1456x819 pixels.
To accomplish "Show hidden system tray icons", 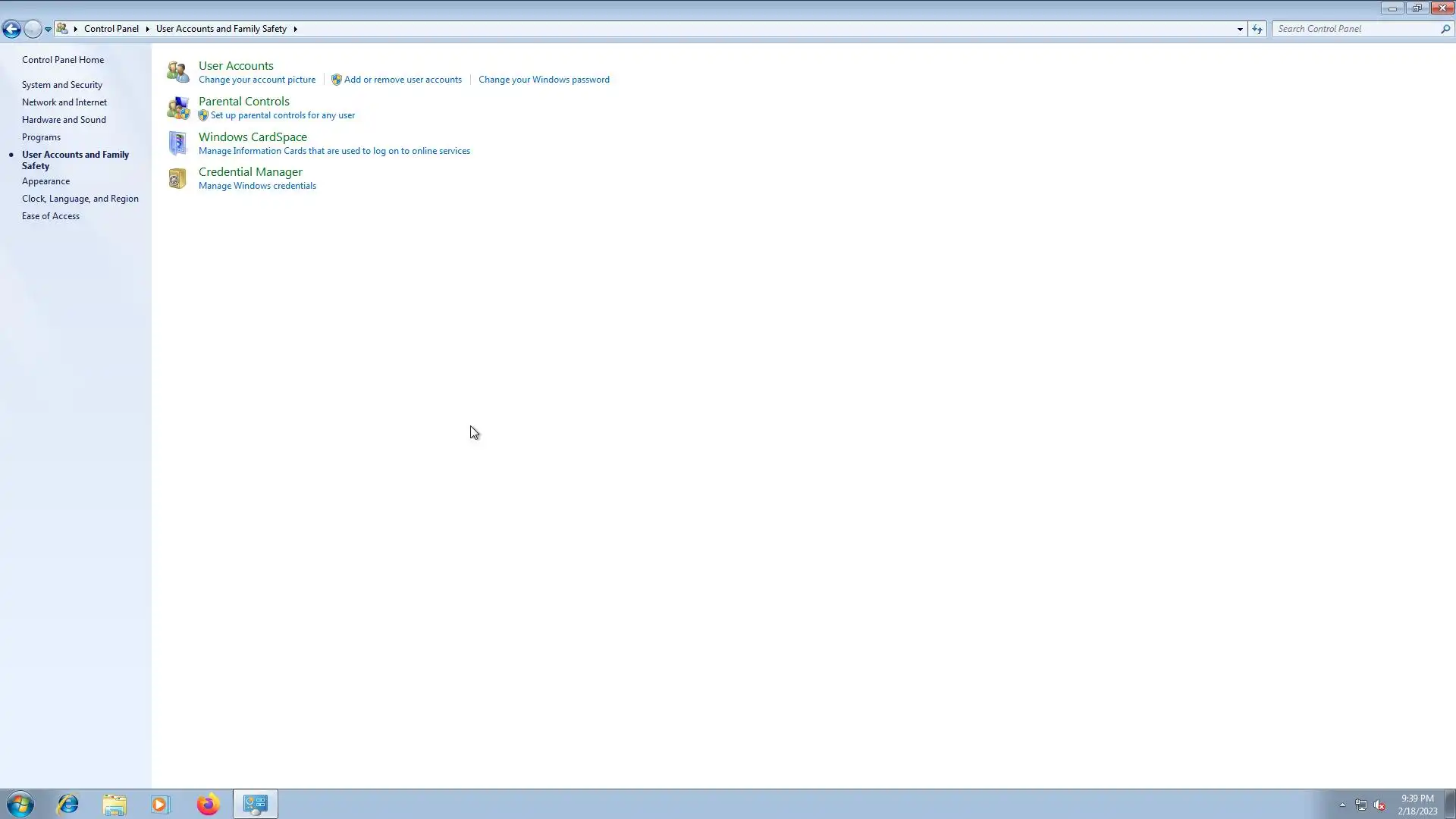I will (1342, 805).
